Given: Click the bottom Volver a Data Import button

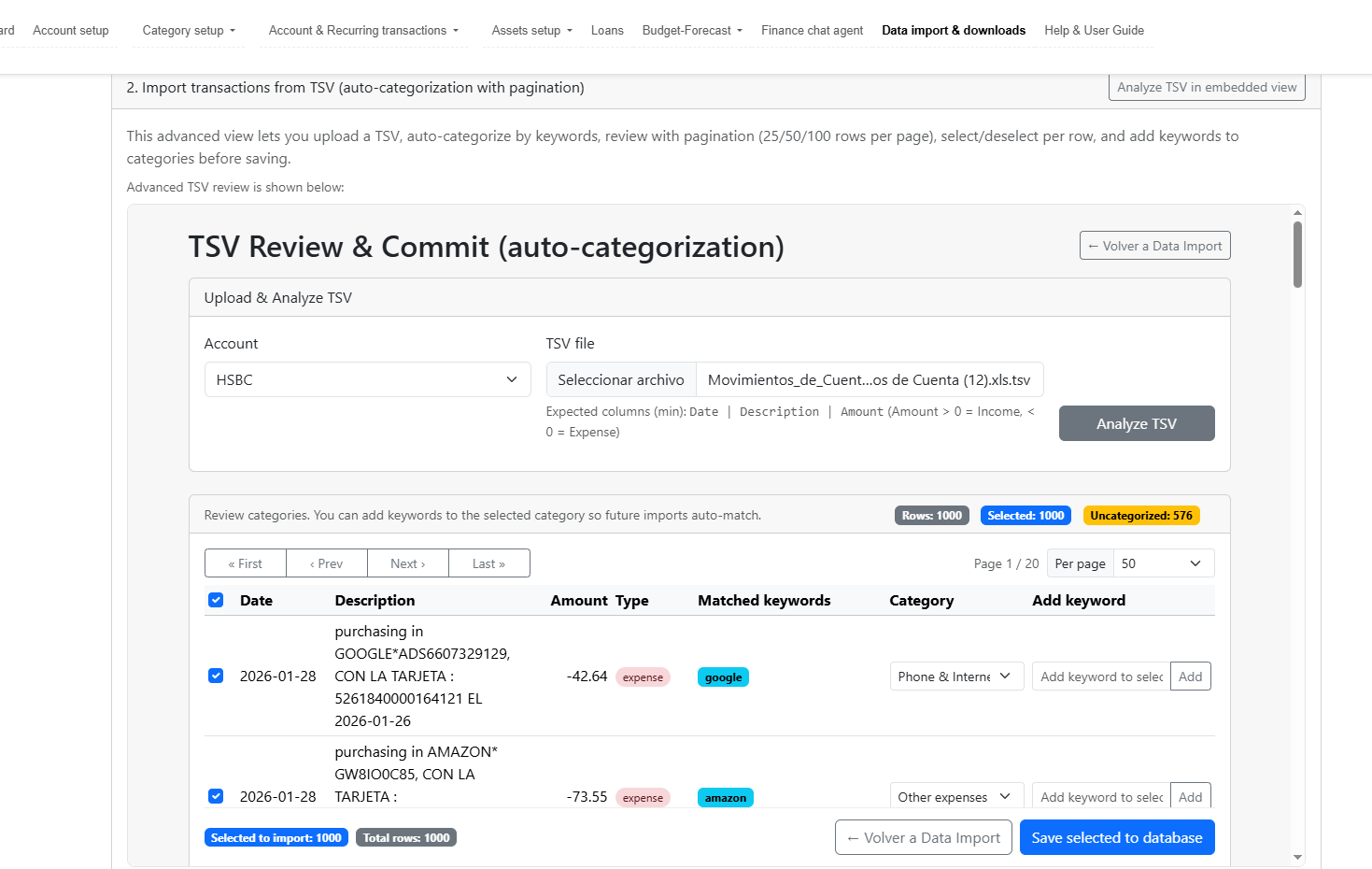Looking at the screenshot, I should click(923, 837).
